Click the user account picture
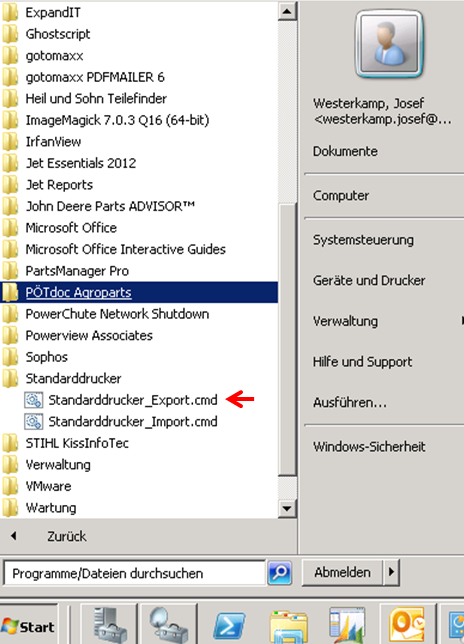 pyautogui.click(x=389, y=44)
